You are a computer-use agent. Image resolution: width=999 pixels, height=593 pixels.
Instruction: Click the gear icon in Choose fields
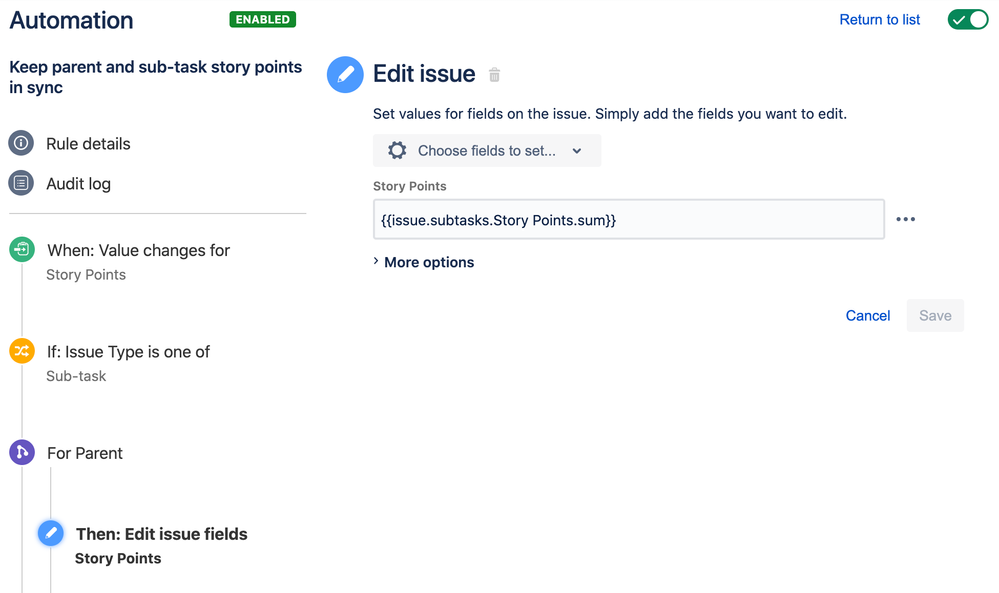click(x=397, y=150)
